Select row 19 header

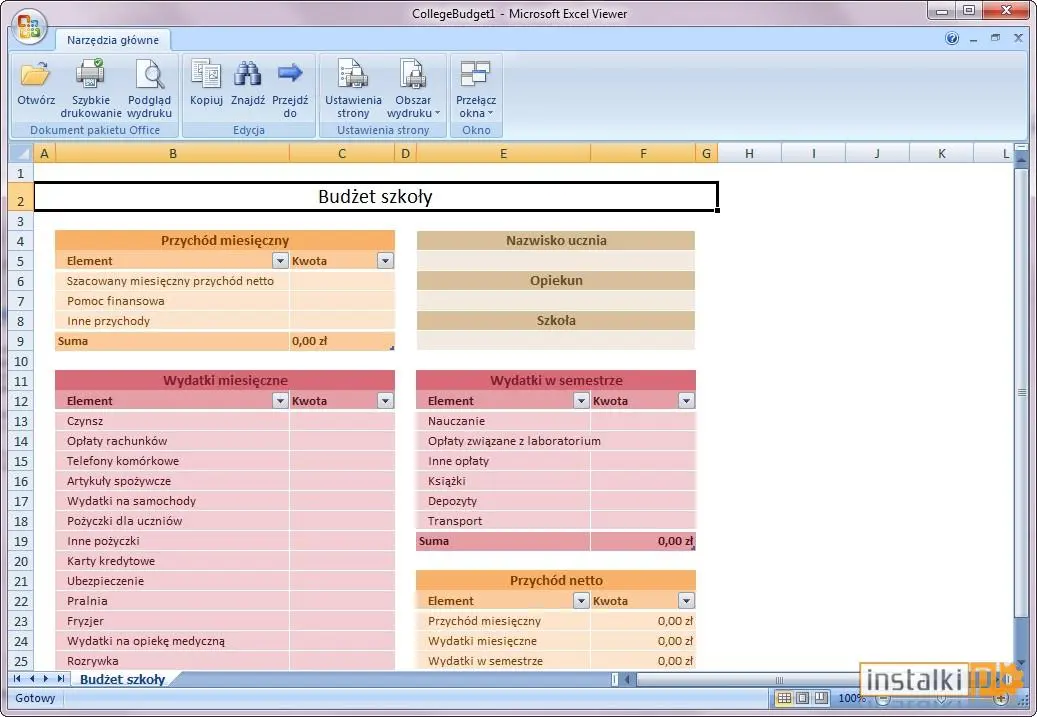[x=21, y=541]
